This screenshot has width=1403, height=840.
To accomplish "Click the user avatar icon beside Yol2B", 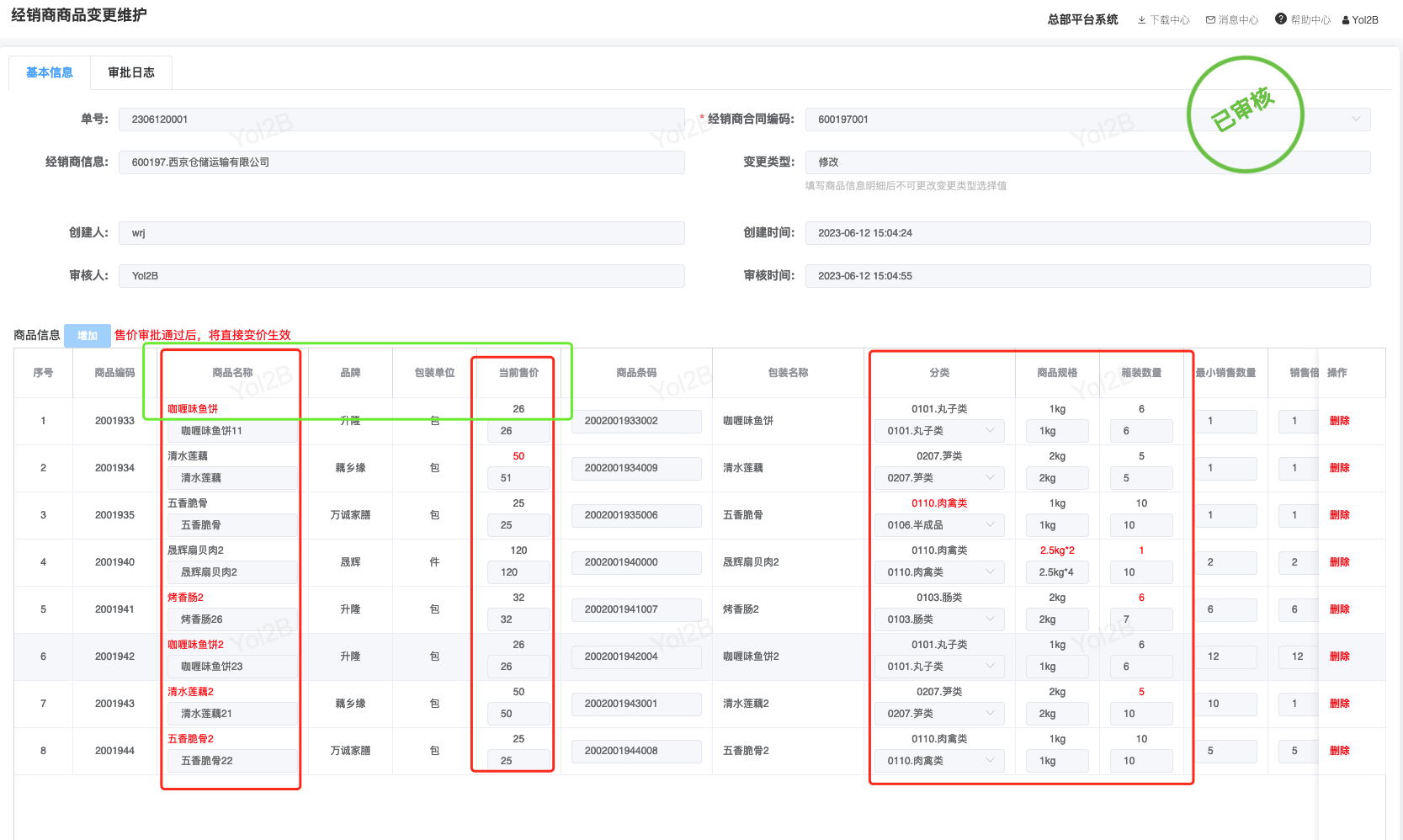I will 1346,20.
